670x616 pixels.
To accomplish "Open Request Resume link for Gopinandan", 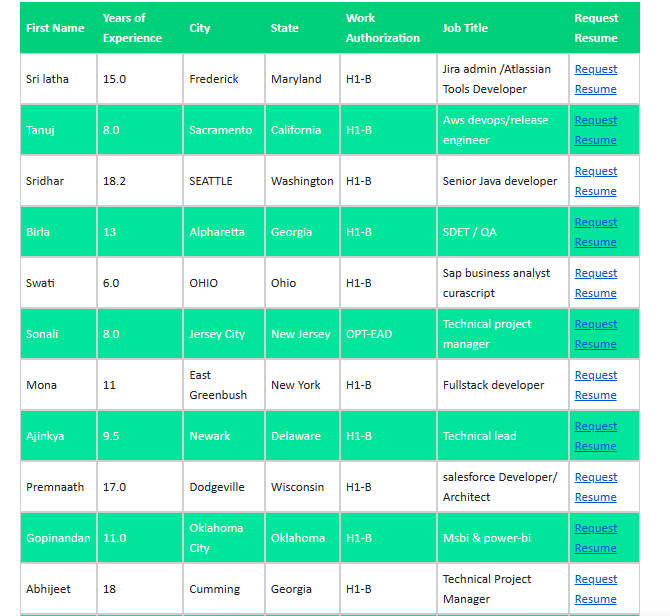I will [x=596, y=538].
